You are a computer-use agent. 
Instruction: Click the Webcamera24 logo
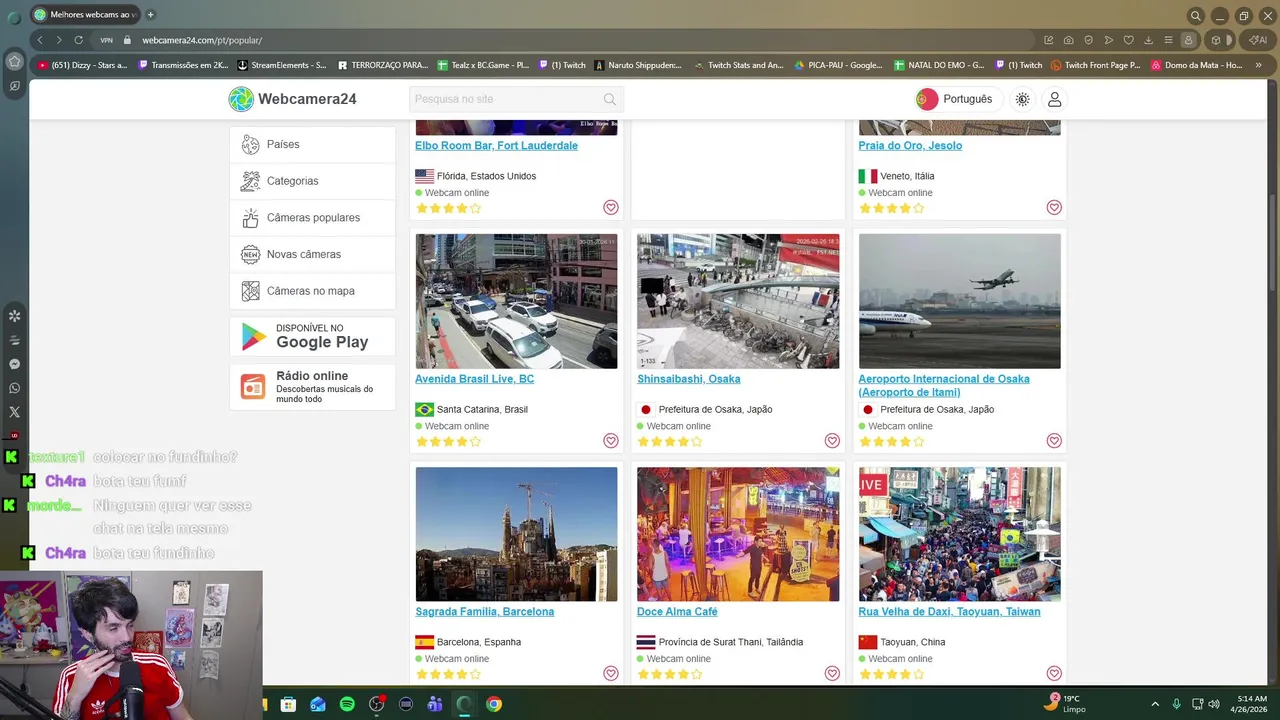(x=292, y=99)
